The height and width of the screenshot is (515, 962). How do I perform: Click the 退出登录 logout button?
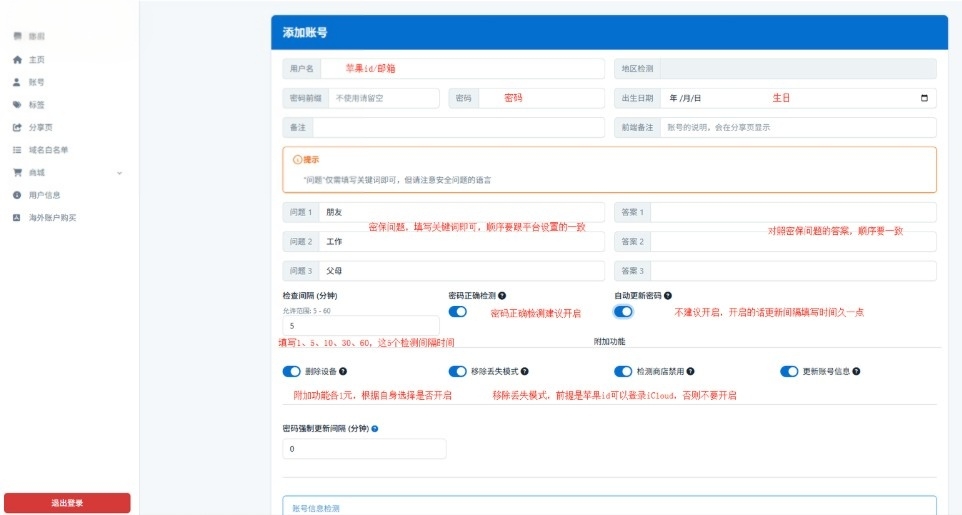pos(67,503)
